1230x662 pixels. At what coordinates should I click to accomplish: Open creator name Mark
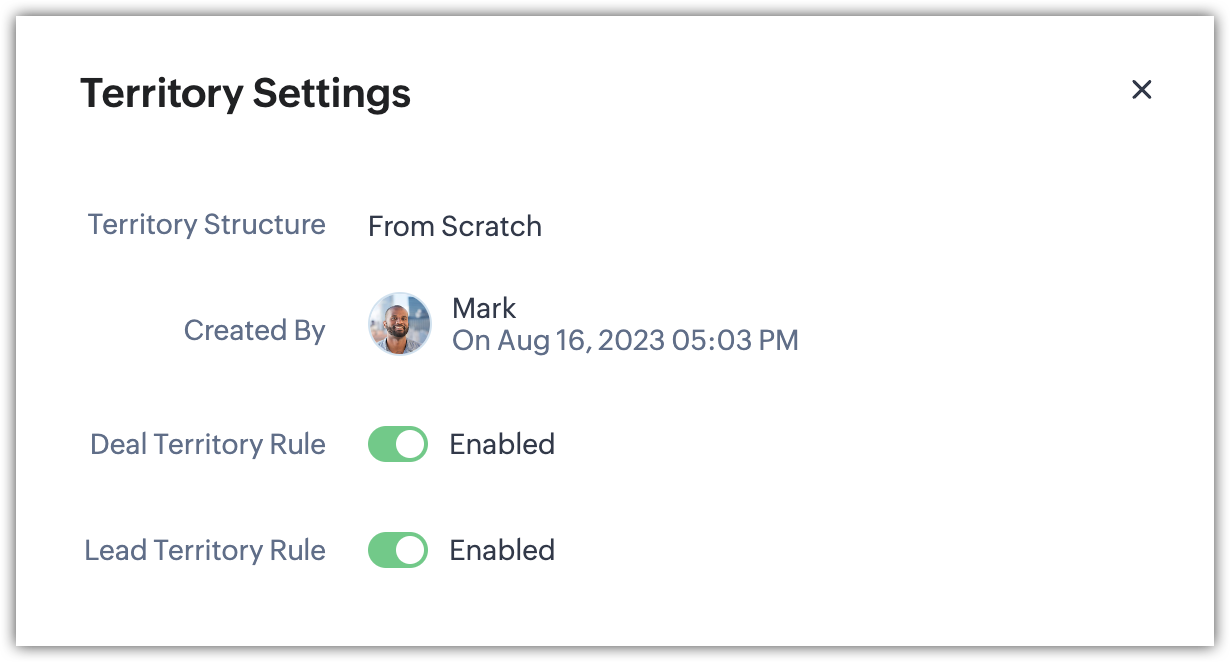(484, 308)
